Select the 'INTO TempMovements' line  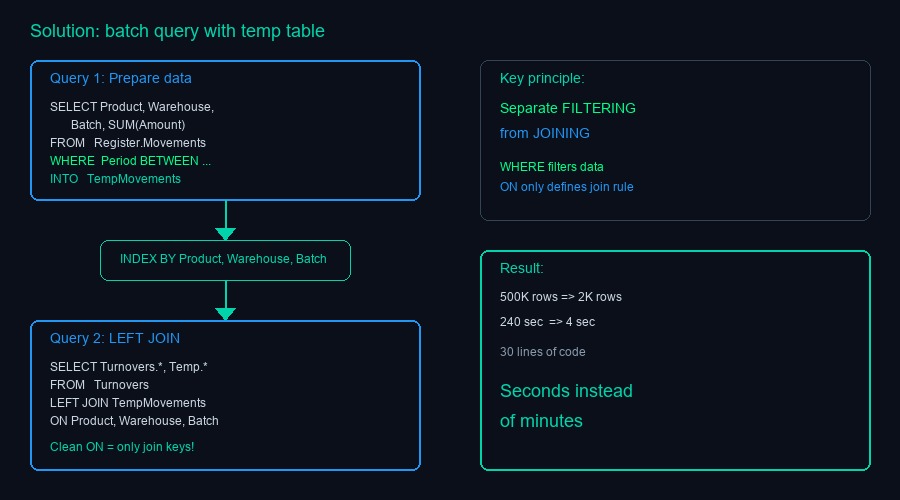point(115,179)
